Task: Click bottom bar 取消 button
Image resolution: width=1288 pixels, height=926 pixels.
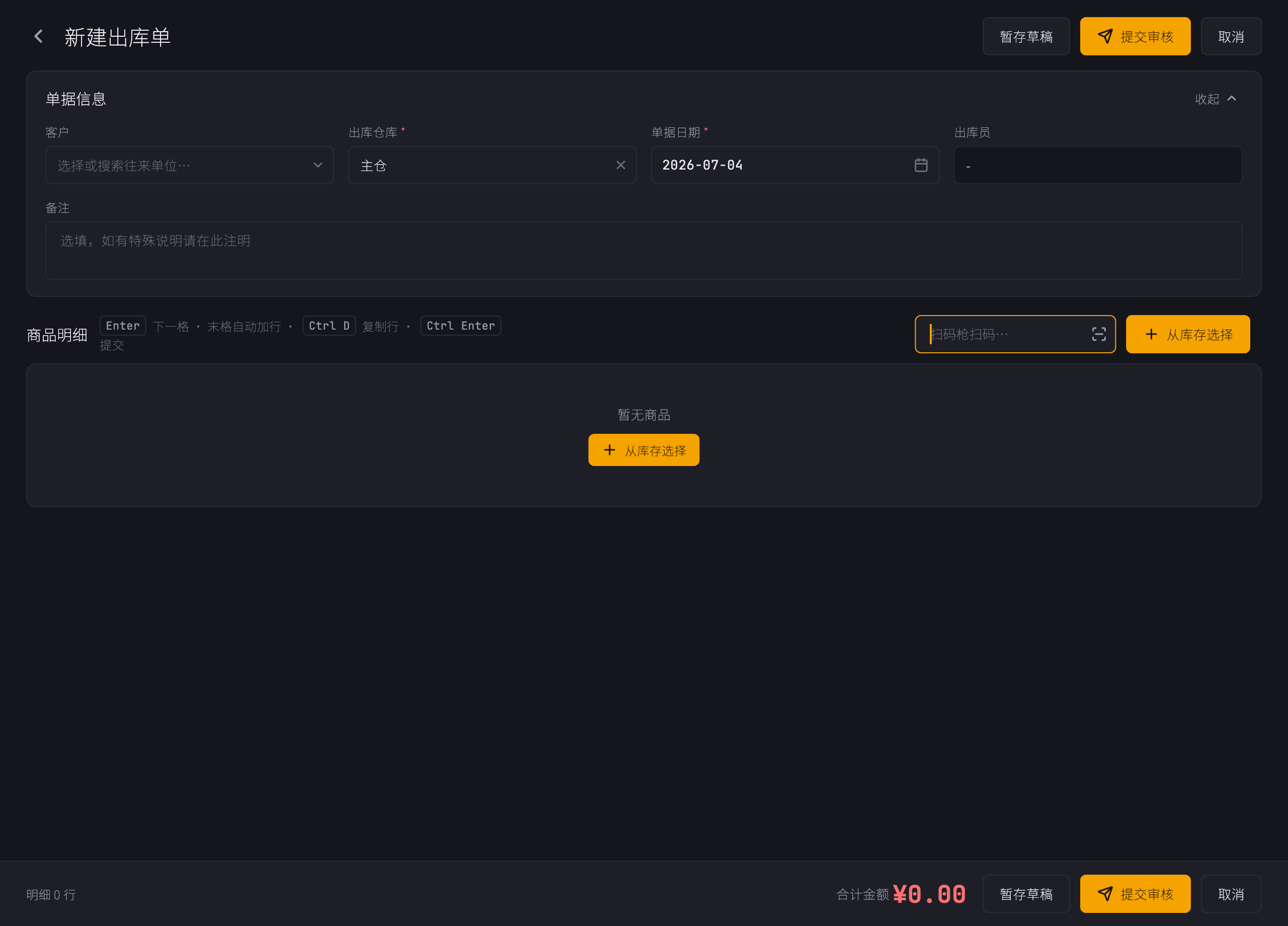Action: pyautogui.click(x=1231, y=894)
